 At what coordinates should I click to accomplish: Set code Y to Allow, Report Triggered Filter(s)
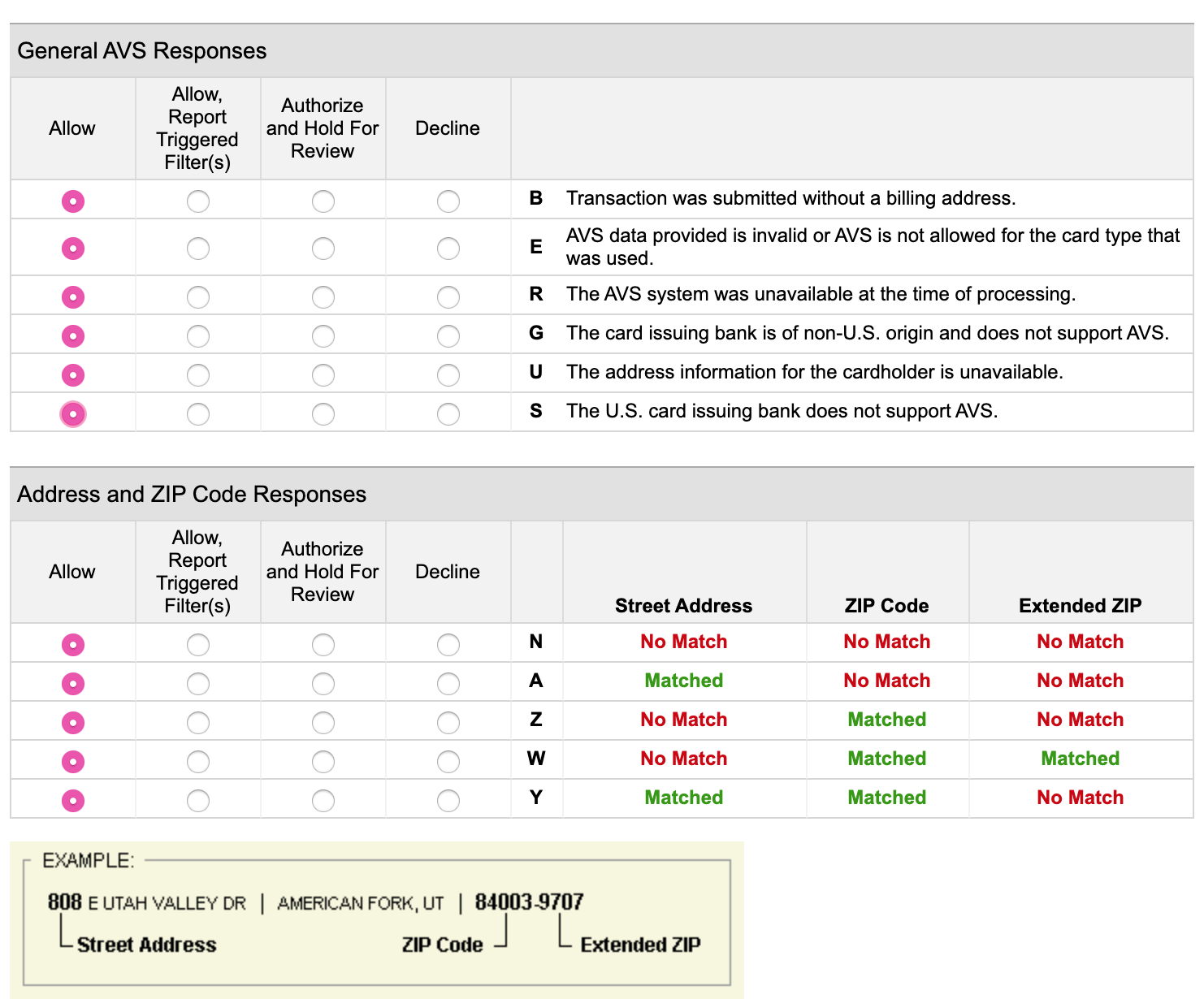coord(197,800)
